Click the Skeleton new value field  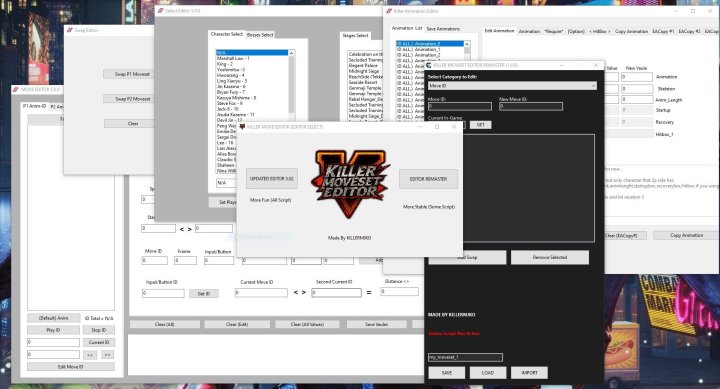pyautogui.click(x=637, y=89)
